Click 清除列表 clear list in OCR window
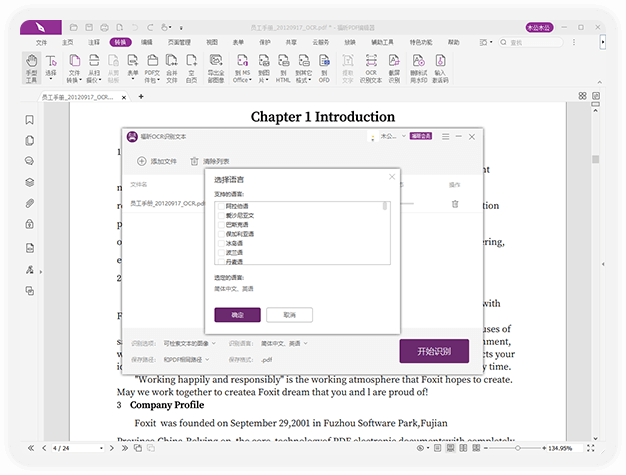 coord(210,161)
